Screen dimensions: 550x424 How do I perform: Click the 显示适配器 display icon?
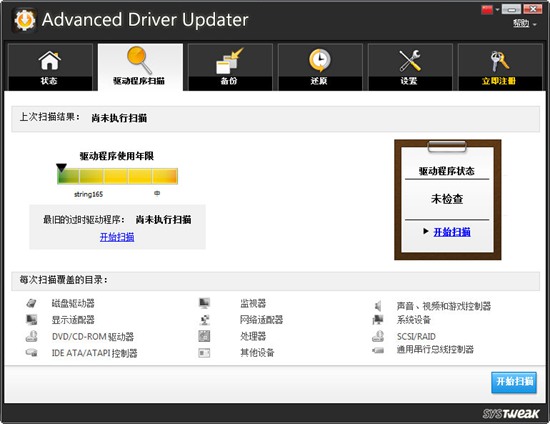[32, 319]
